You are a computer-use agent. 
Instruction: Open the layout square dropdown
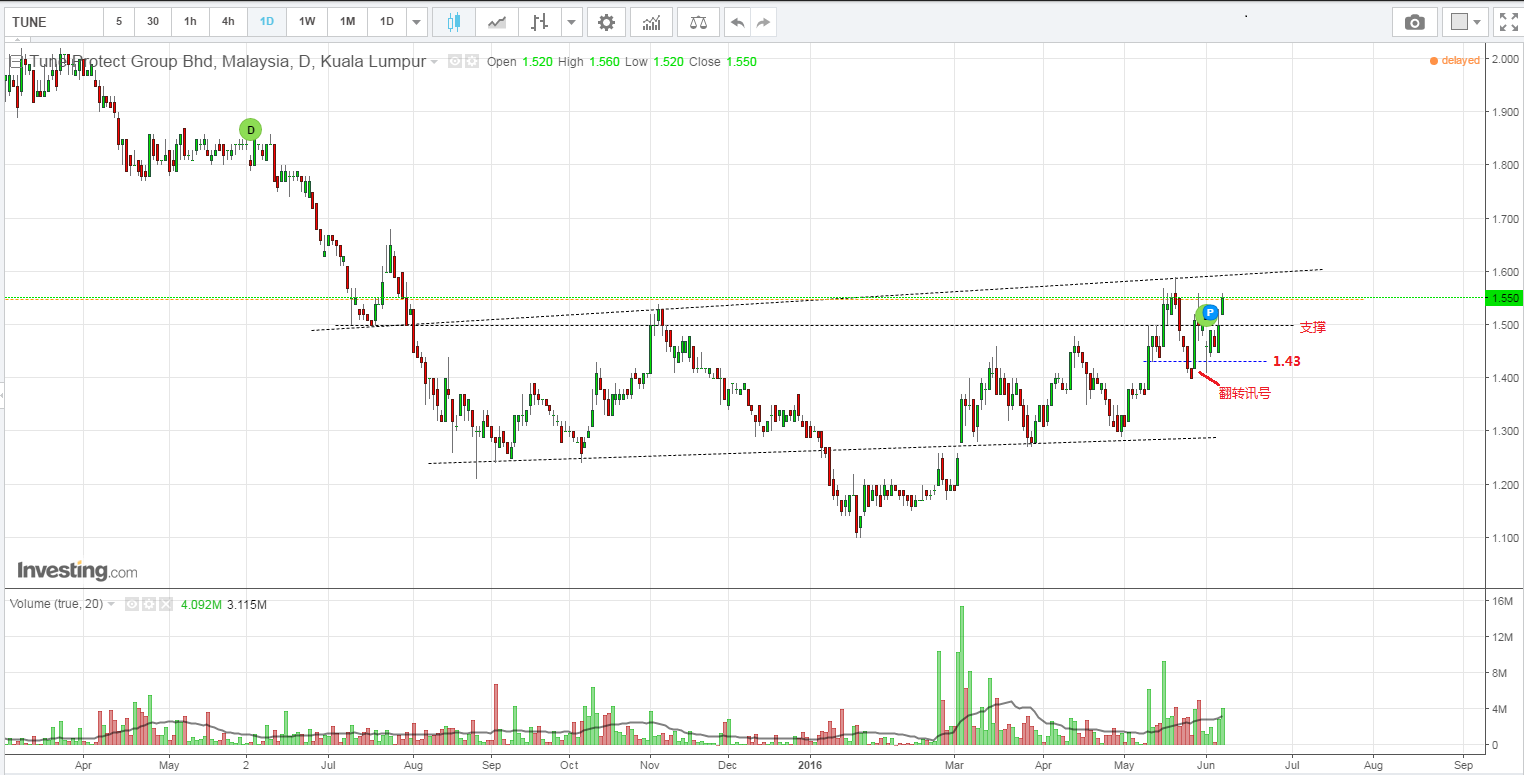click(1465, 22)
